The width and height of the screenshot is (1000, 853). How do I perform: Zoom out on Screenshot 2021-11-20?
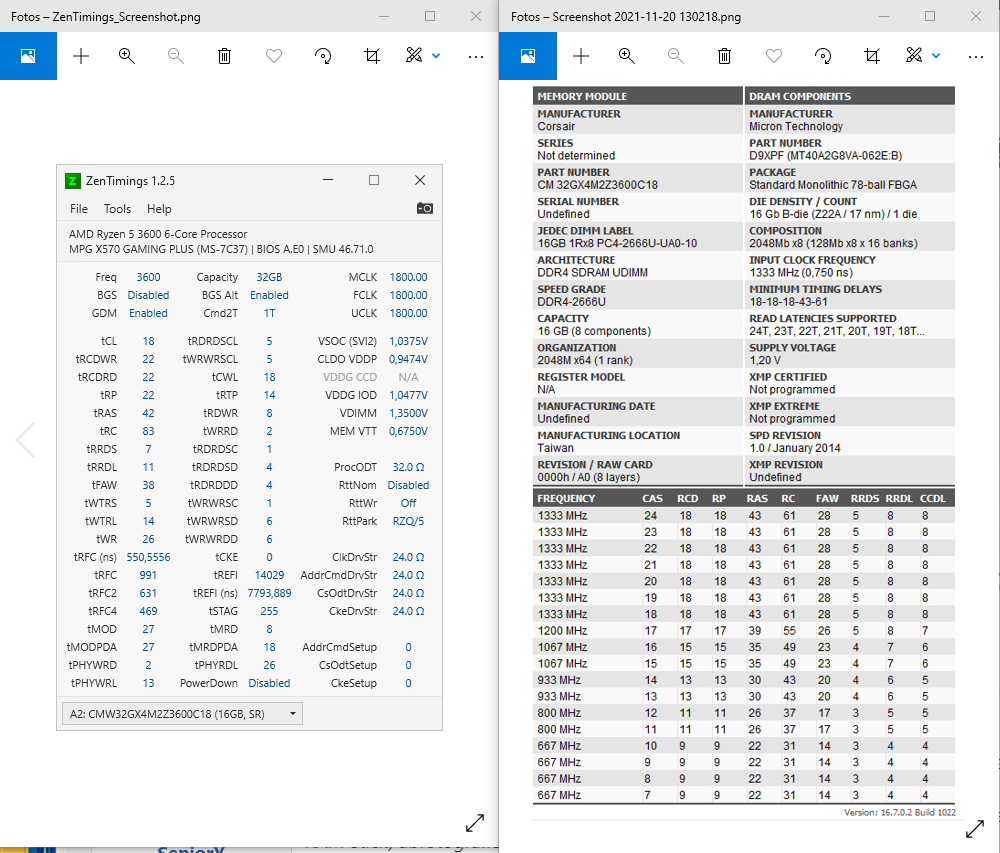[x=676, y=57]
